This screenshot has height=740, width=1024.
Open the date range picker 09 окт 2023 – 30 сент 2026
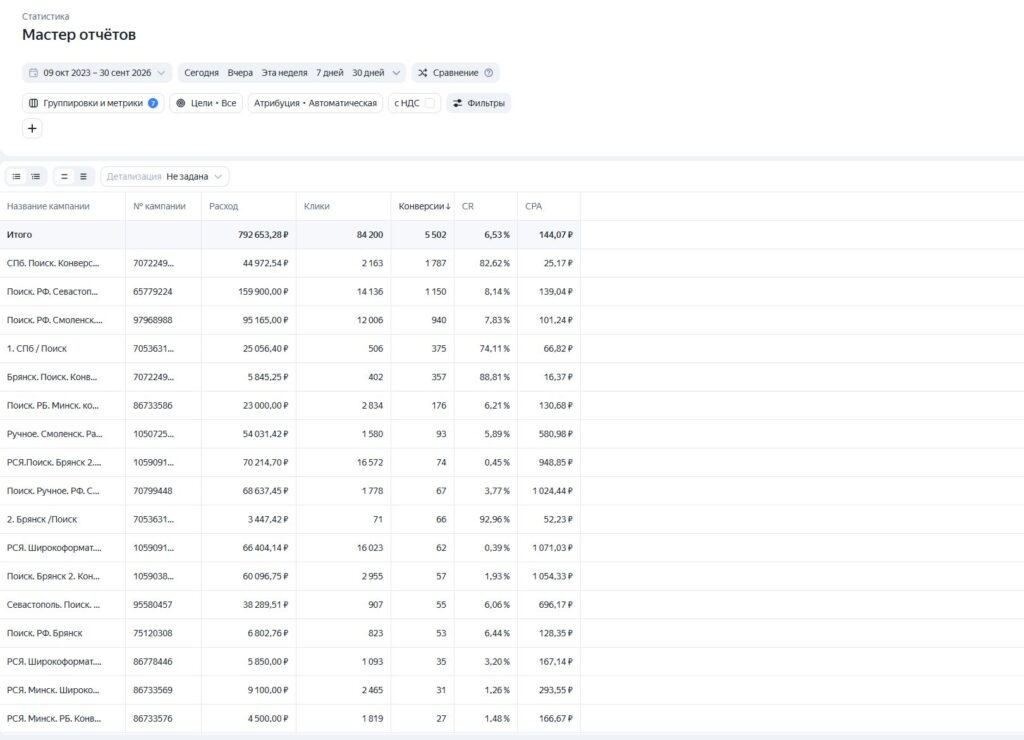click(x=97, y=72)
